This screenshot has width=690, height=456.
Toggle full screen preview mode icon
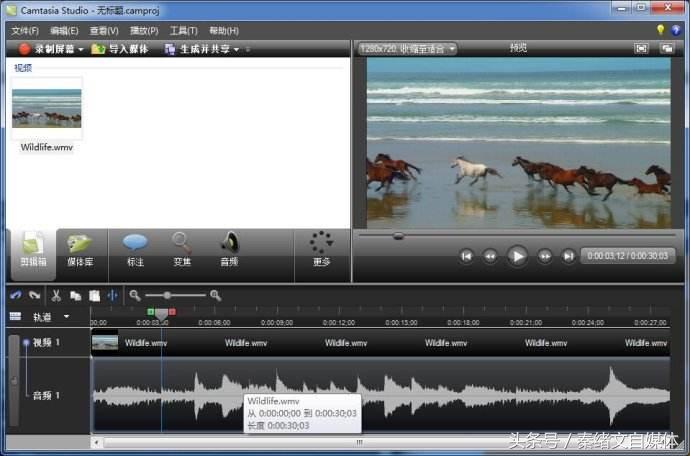(641, 48)
